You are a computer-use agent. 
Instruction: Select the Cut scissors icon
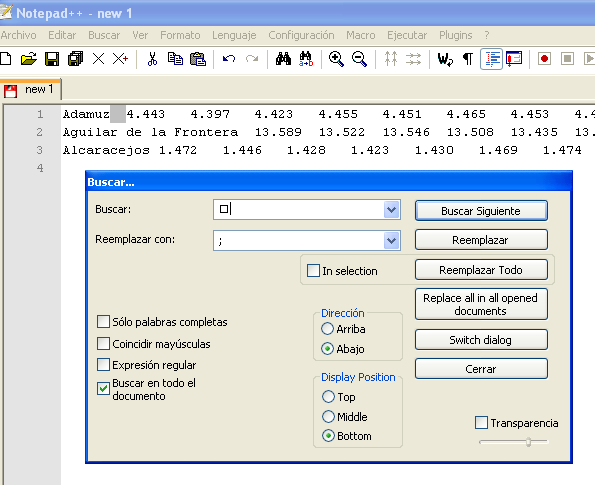pyautogui.click(x=152, y=59)
